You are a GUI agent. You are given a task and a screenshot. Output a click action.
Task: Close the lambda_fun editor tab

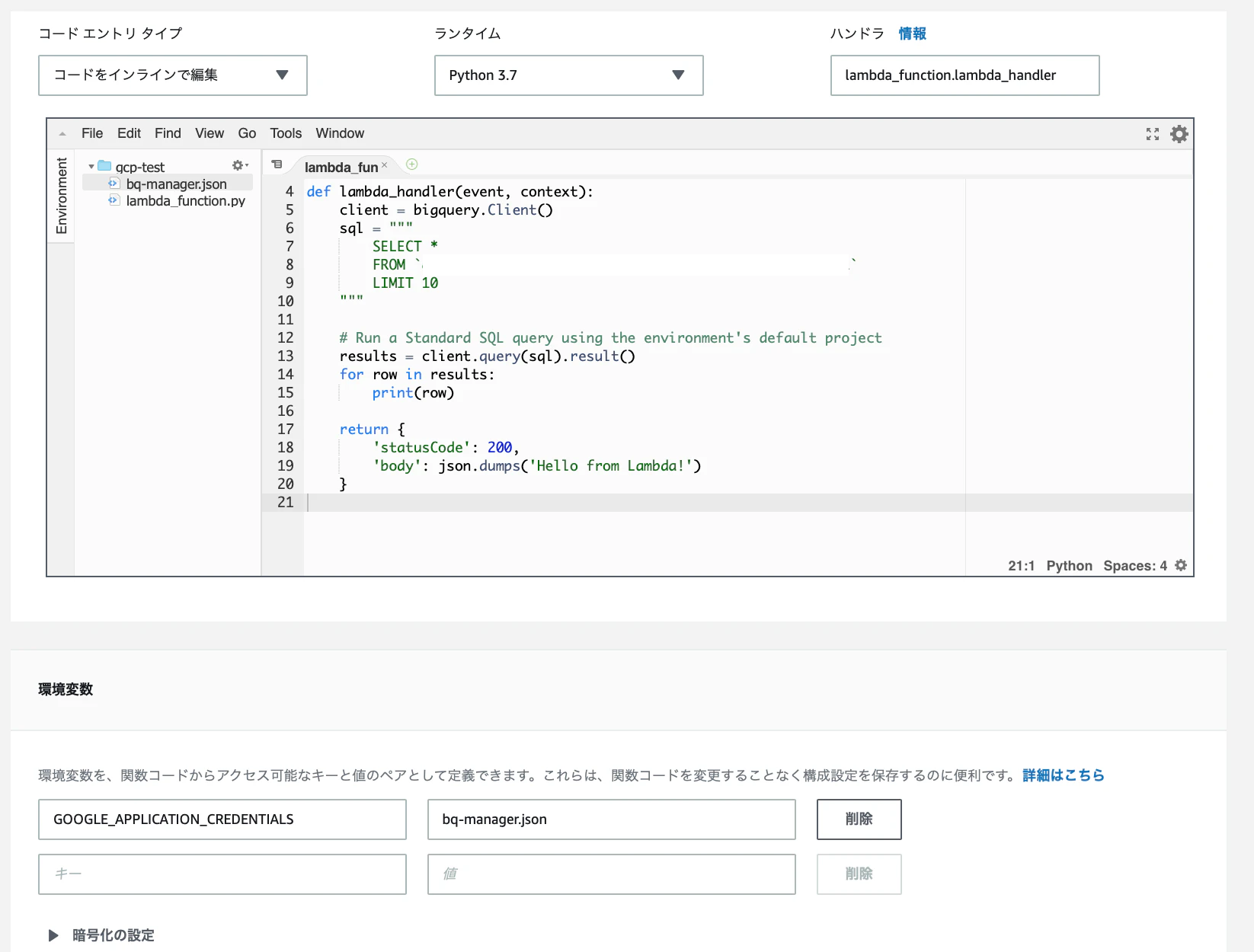click(385, 165)
